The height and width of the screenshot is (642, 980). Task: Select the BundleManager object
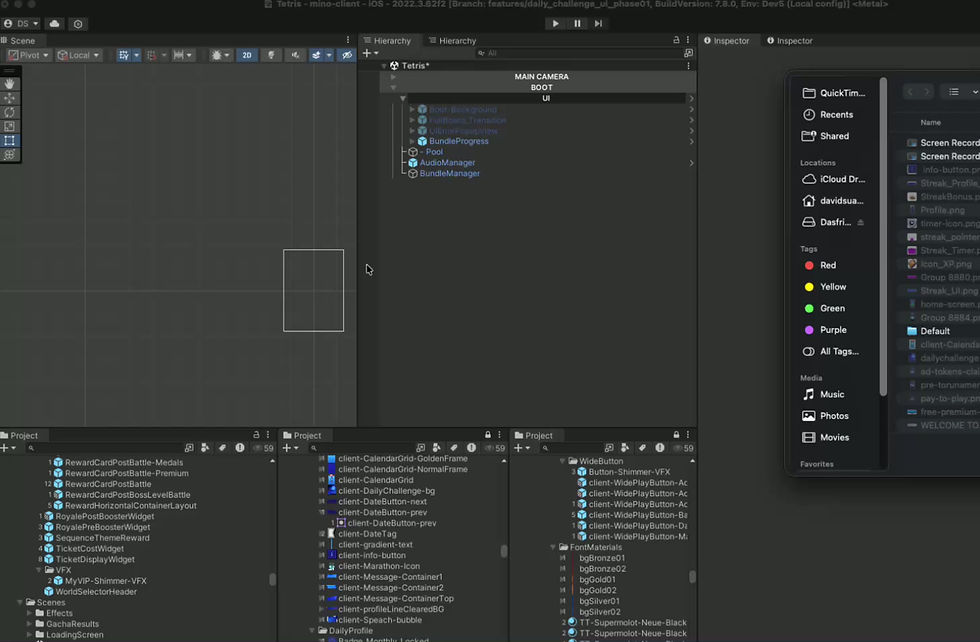coord(449,173)
